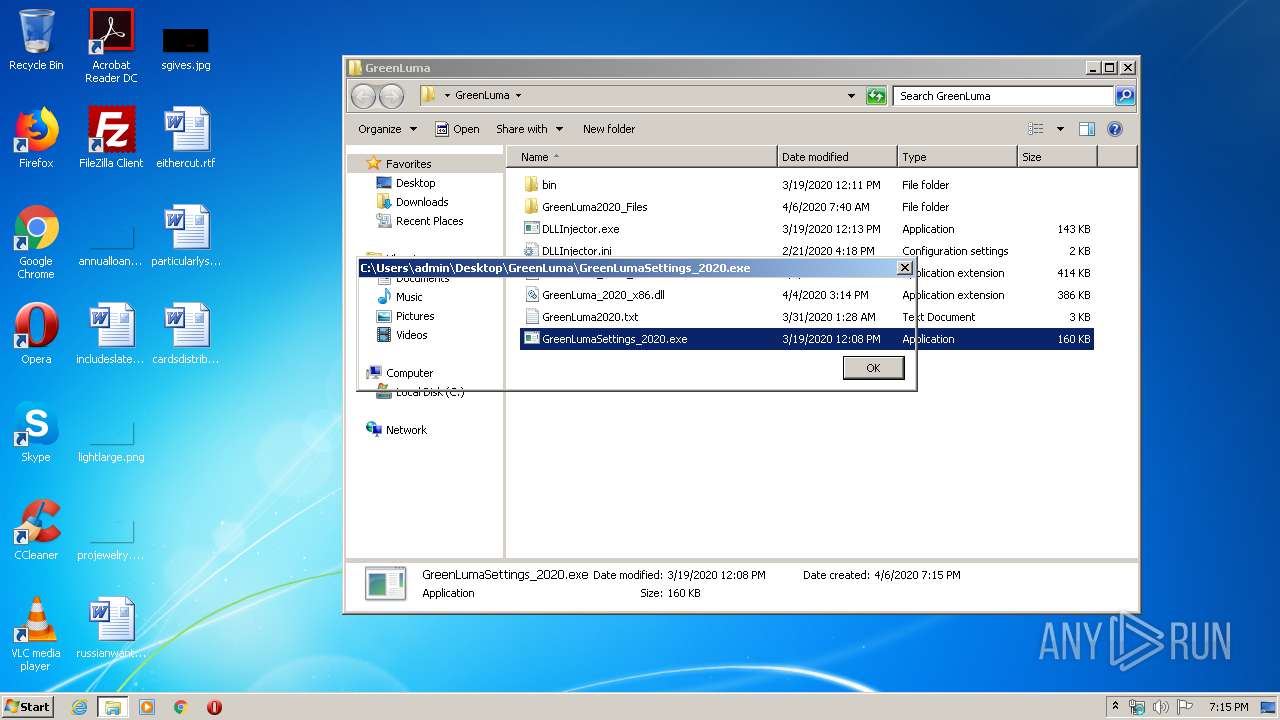Select GreenLuma2020.txt file row
1280x720 pixels.
(x=806, y=317)
